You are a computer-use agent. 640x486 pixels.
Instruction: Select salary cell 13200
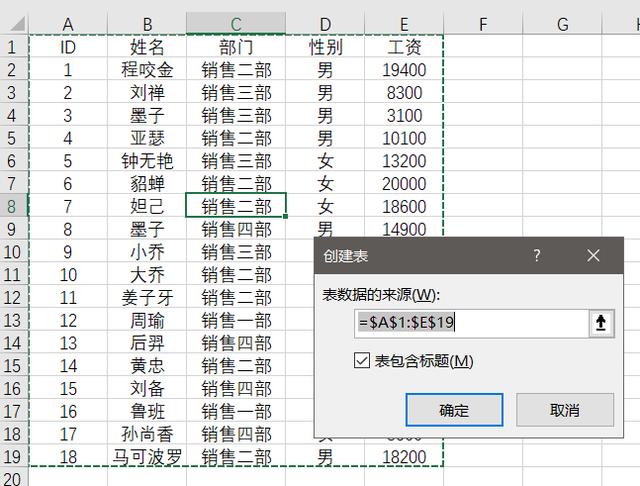[x=404, y=161]
